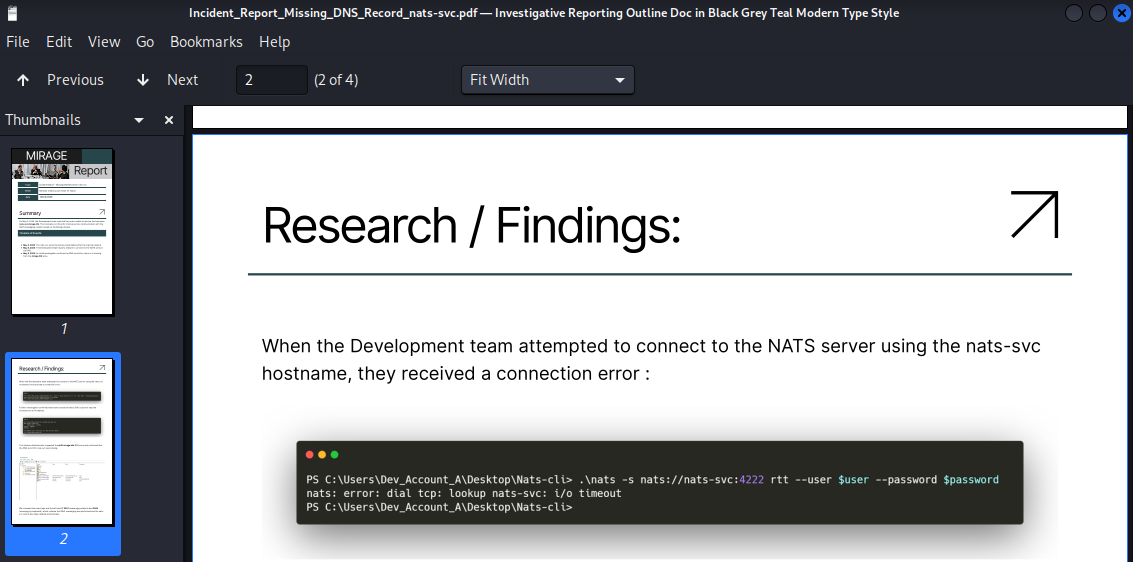The width and height of the screenshot is (1133, 562).
Task: Click the Next button label
Action: click(x=182, y=80)
